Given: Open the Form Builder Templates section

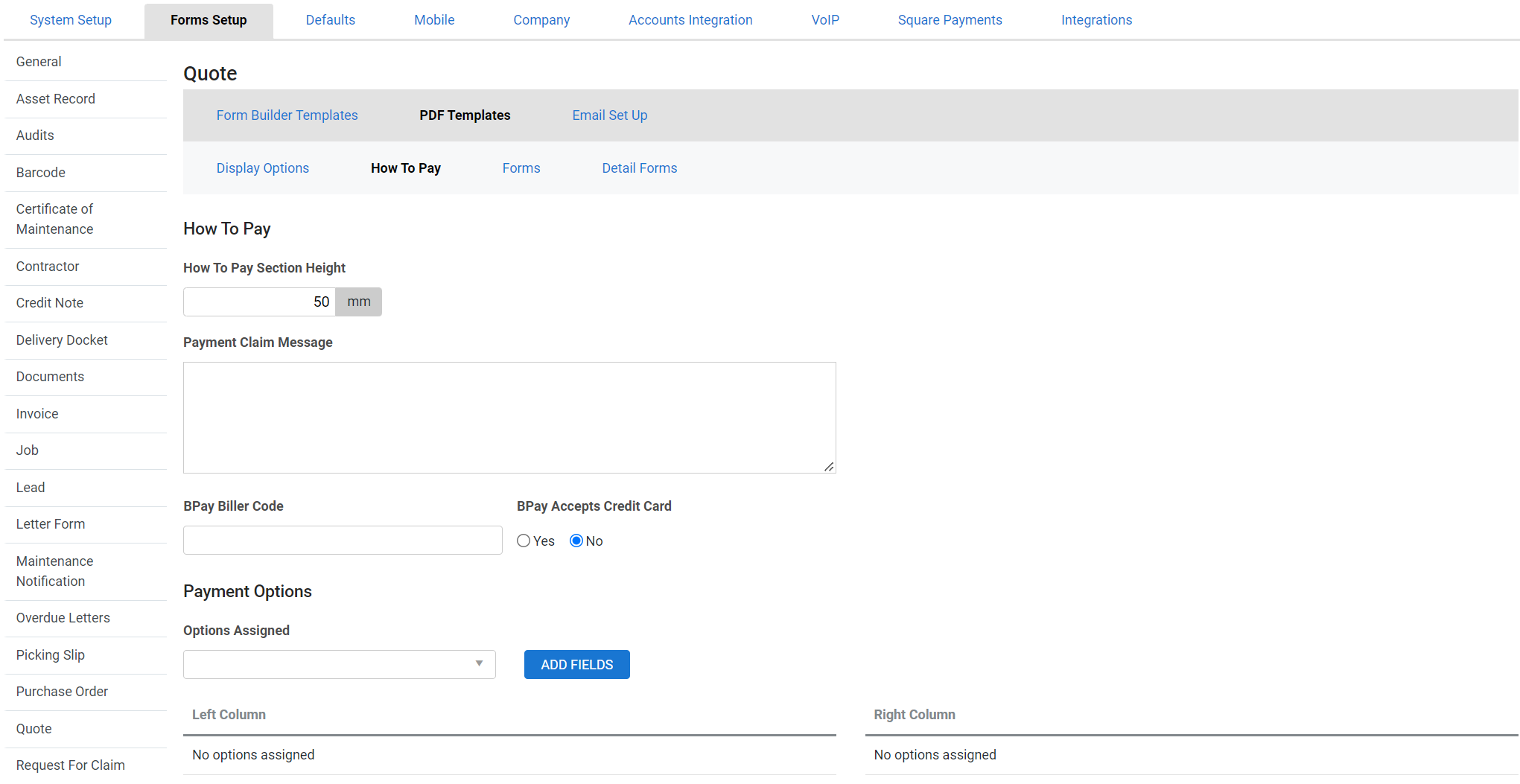Looking at the screenshot, I should [287, 115].
